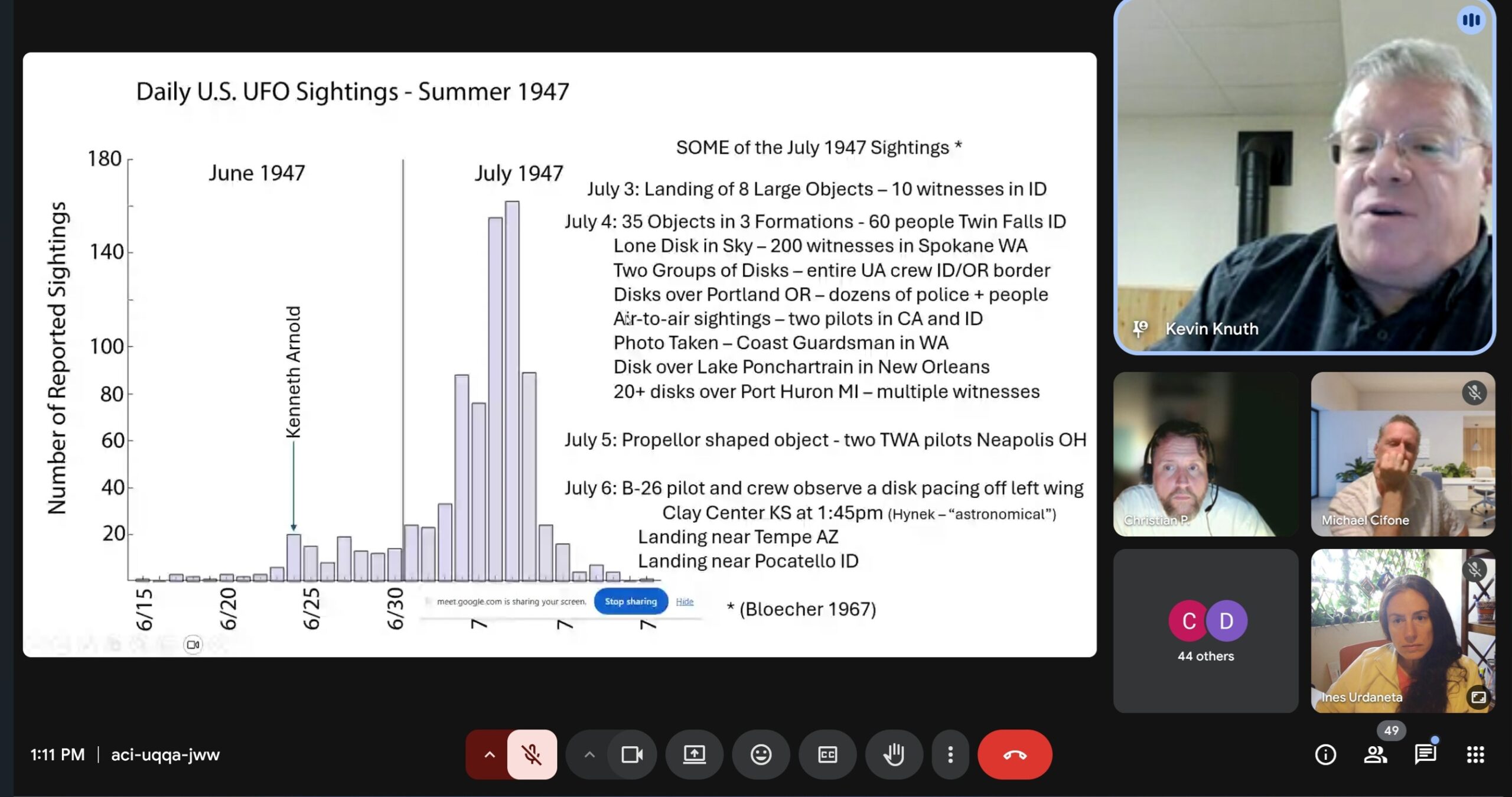1512x797 pixels.
Task: Open meeting details info icon
Action: pos(1325,754)
